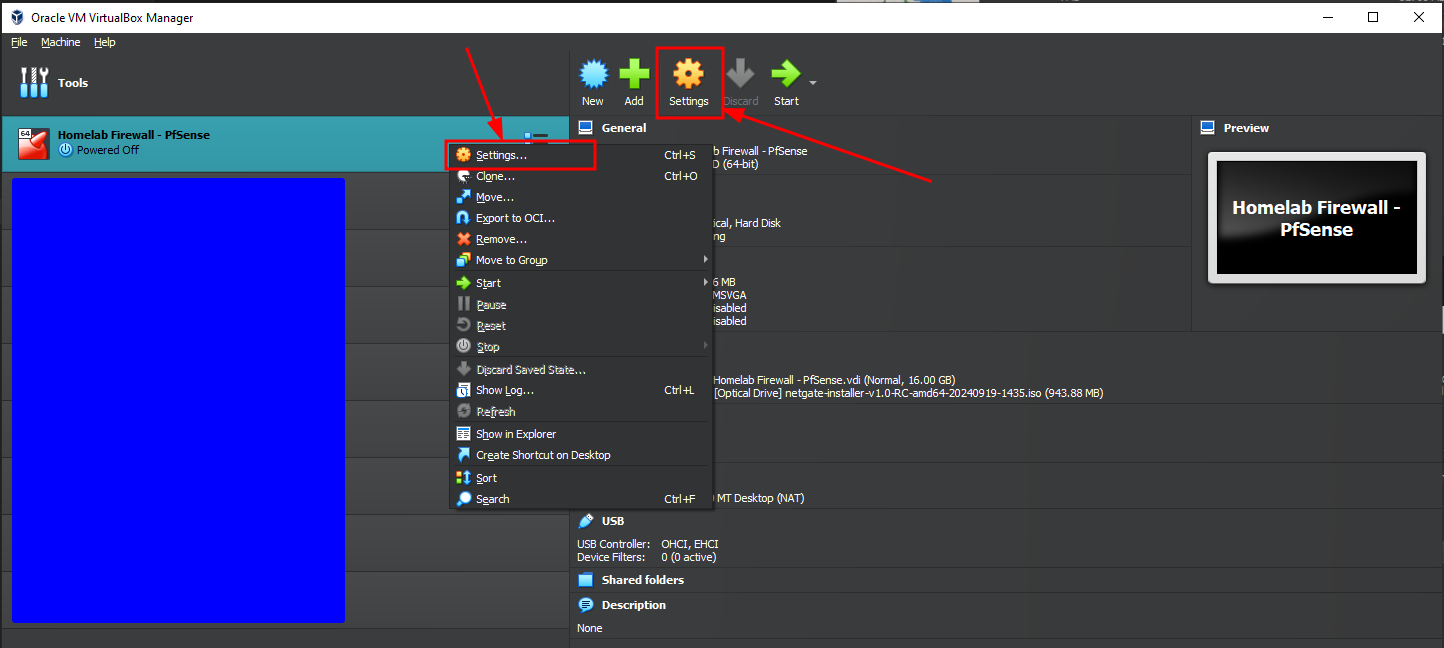Click Discard Saved State... in the context menu
The image size is (1444, 648).
click(x=581, y=369)
